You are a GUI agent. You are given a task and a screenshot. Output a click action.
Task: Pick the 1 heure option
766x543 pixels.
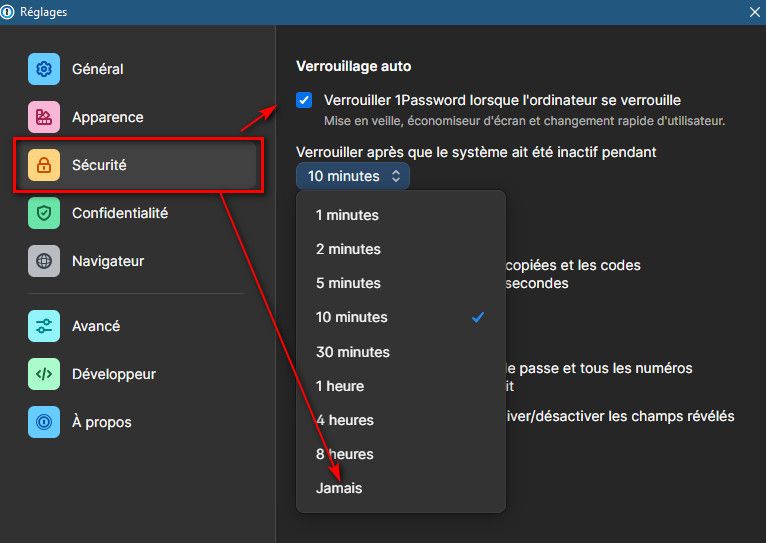[x=340, y=386]
